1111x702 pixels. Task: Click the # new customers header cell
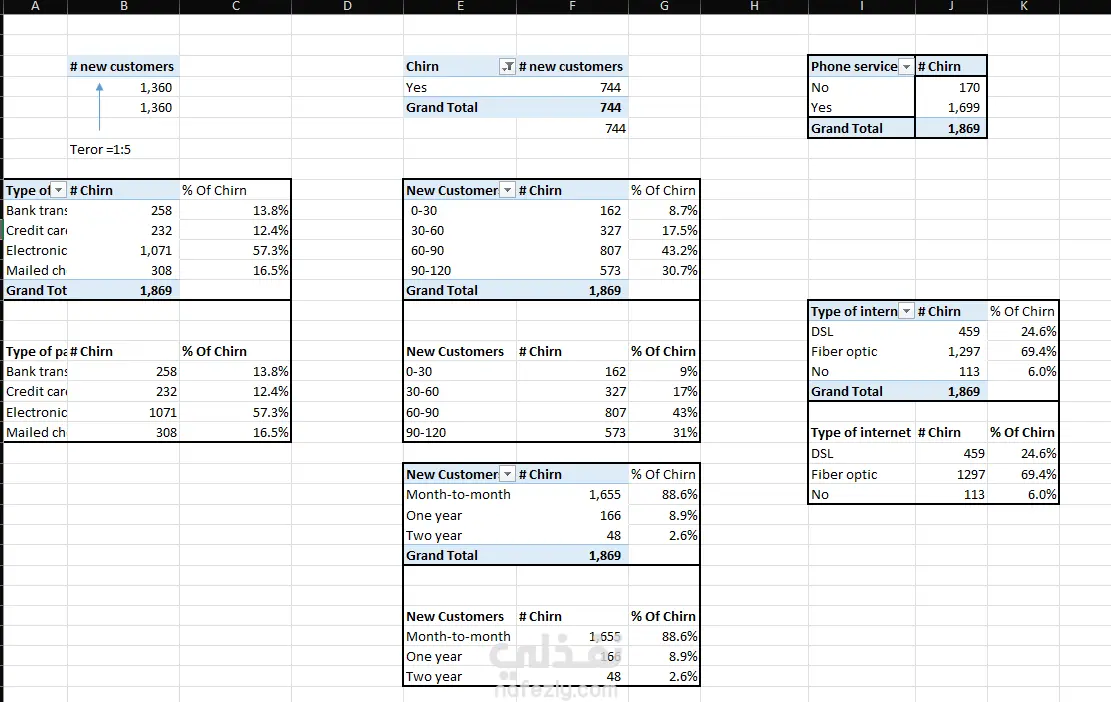click(x=123, y=67)
